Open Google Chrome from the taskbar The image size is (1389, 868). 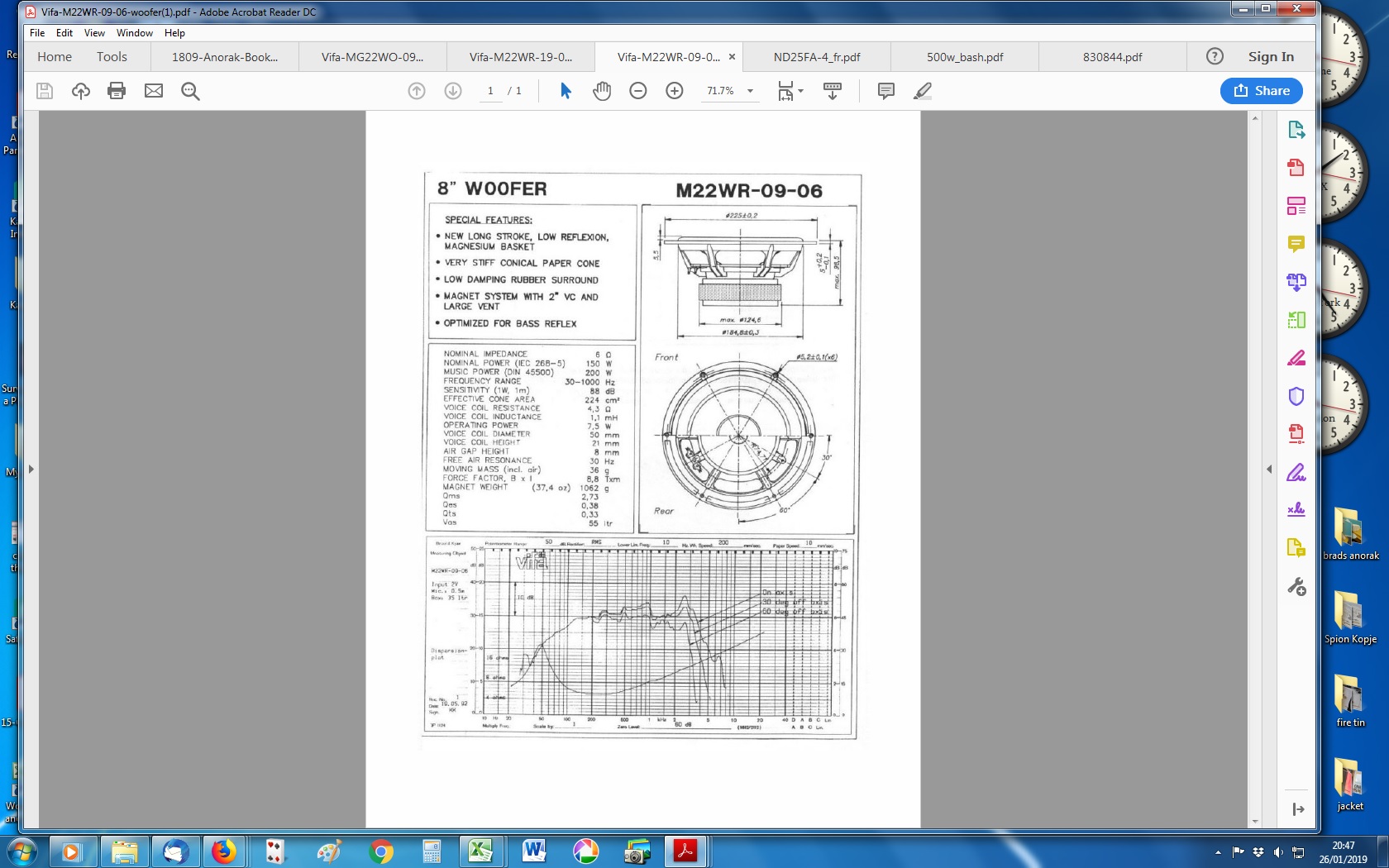pyautogui.click(x=381, y=851)
